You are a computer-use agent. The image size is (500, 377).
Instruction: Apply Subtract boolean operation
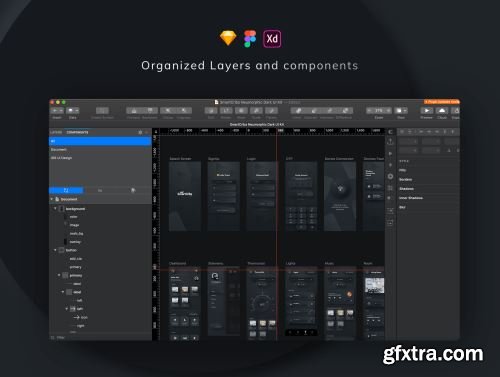coord(314,110)
